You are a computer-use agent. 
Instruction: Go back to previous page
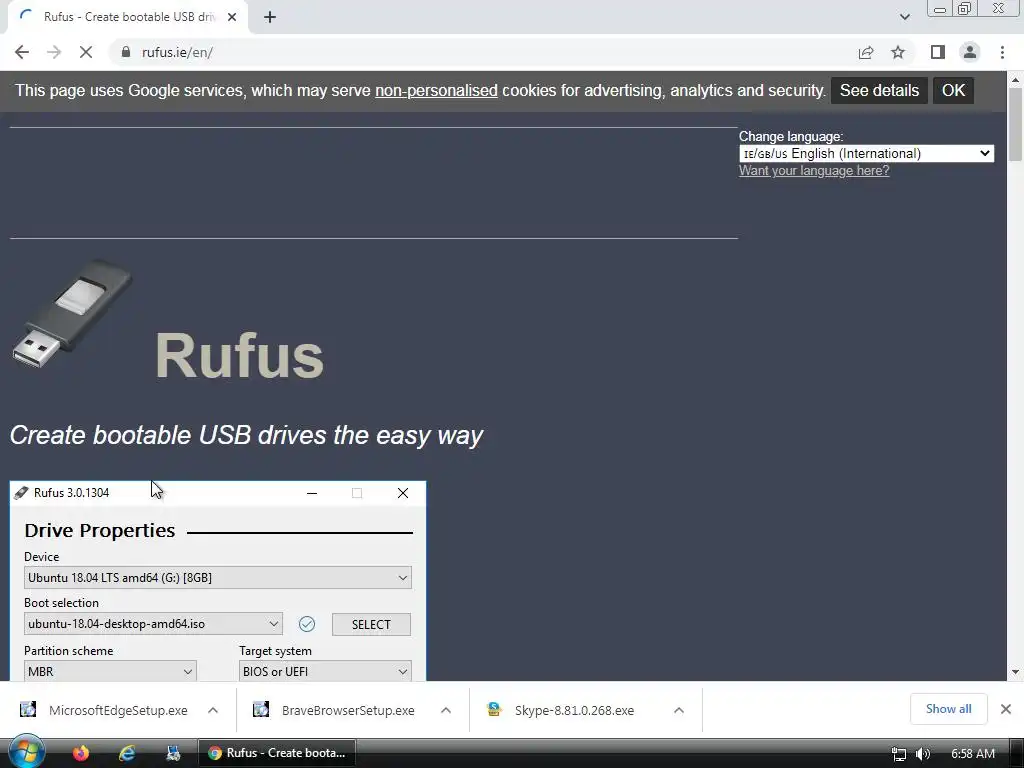(22, 52)
